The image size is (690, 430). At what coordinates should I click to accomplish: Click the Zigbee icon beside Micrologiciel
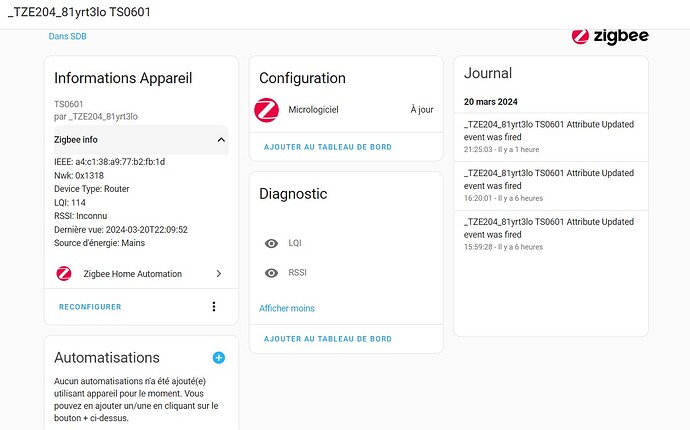(x=266, y=109)
